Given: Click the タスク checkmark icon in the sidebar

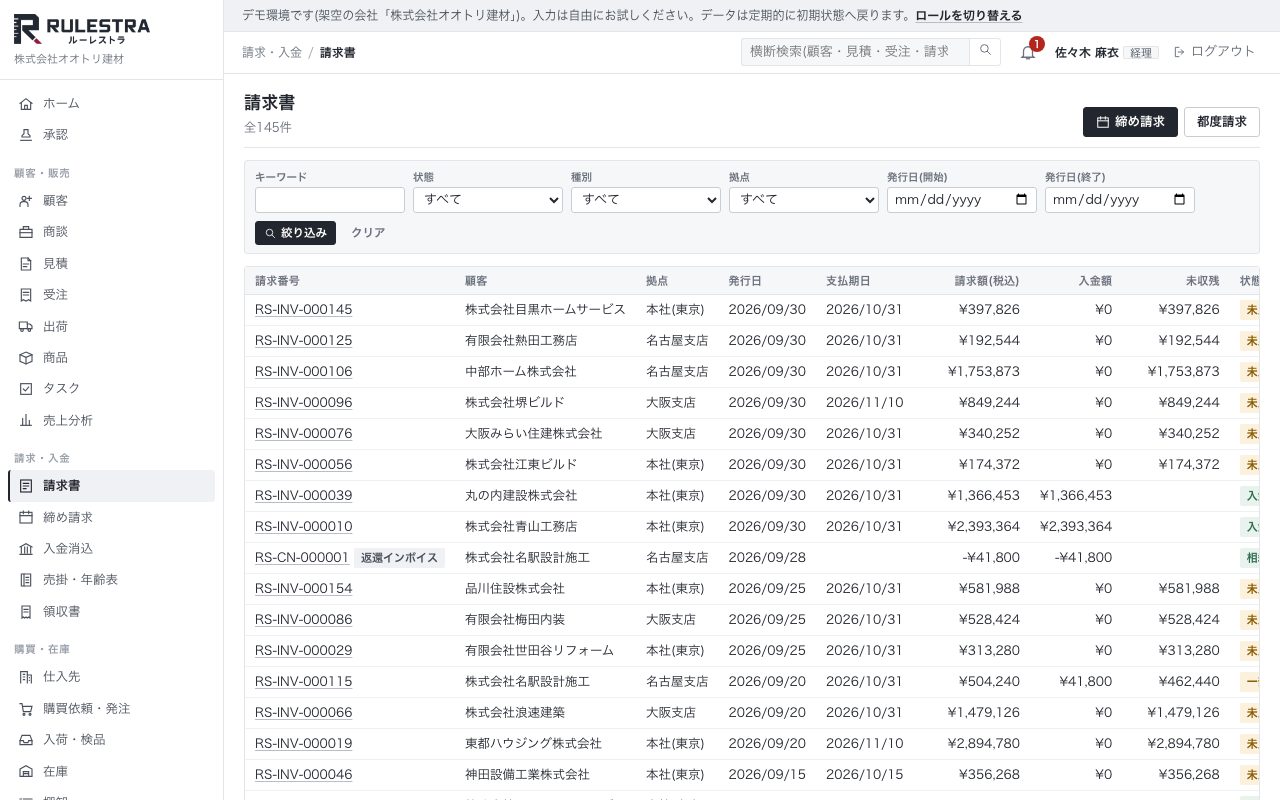Looking at the screenshot, I should [x=26, y=389].
